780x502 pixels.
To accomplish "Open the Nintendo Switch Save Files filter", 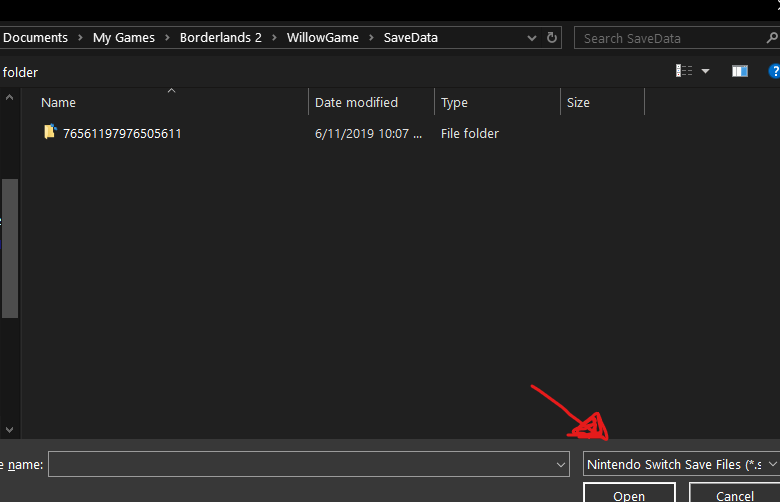I will click(x=681, y=464).
